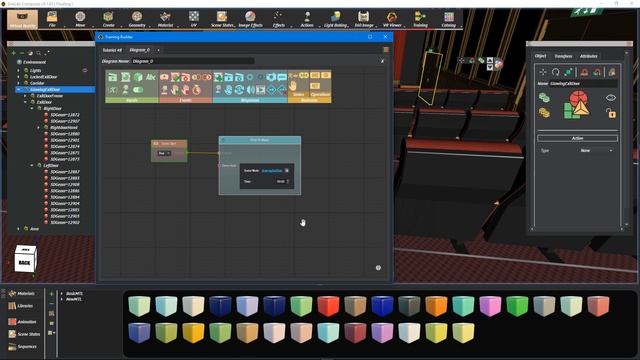The image size is (640, 360).
Task: Click the BACK view cube
Action: (x=25, y=259)
